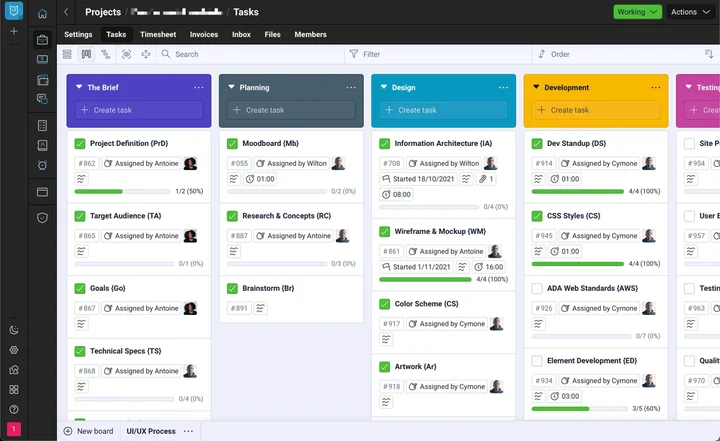The height and width of the screenshot is (441, 720).
Task: Click the back arrow beside Projects
Action: (x=67, y=12)
